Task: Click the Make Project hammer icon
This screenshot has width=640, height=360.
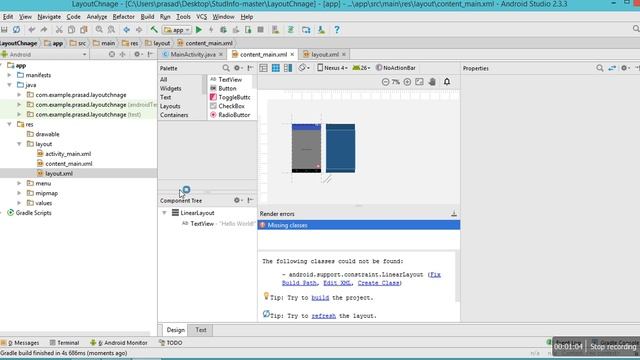Action: pos(154,30)
